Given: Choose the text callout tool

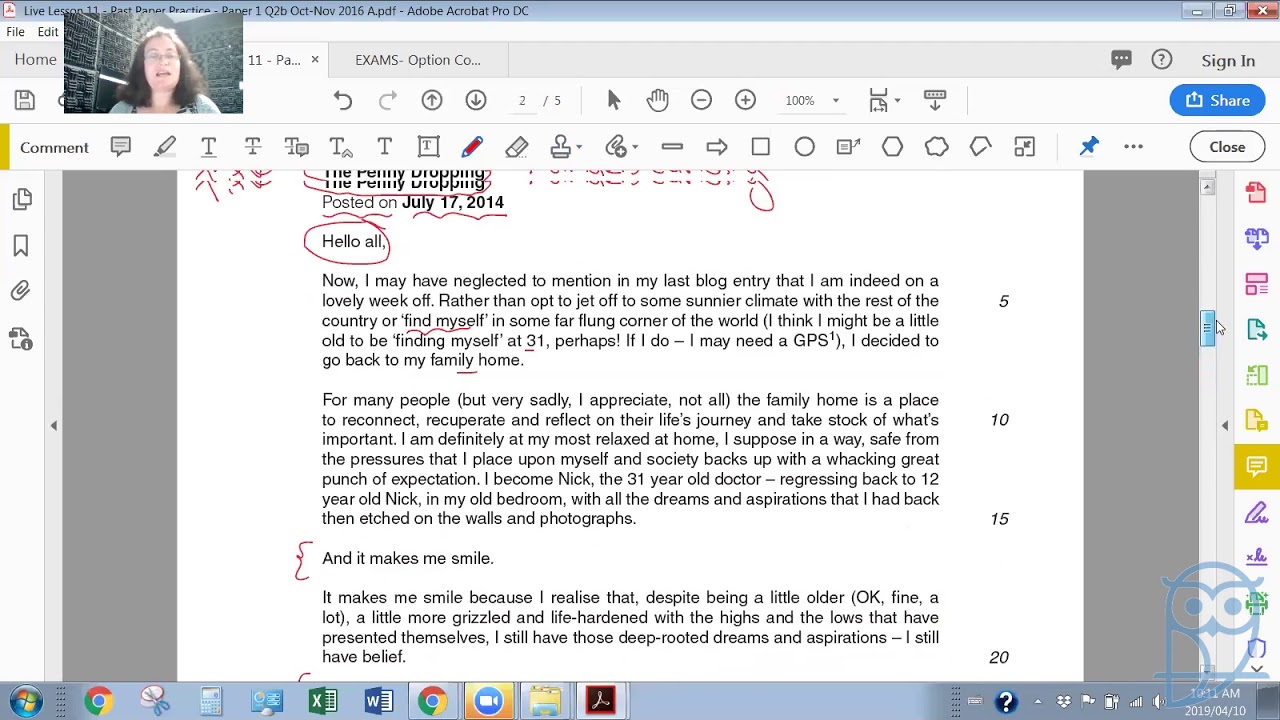Looking at the screenshot, I should [x=849, y=147].
